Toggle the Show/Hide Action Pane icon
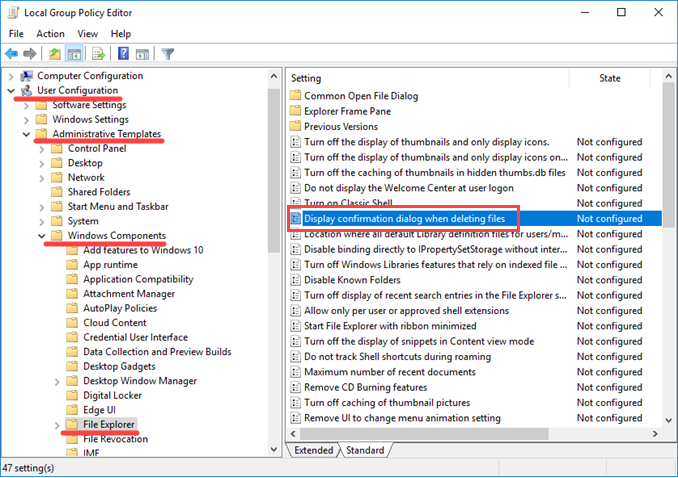This screenshot has height=478, width=678. tap(143, 53)
